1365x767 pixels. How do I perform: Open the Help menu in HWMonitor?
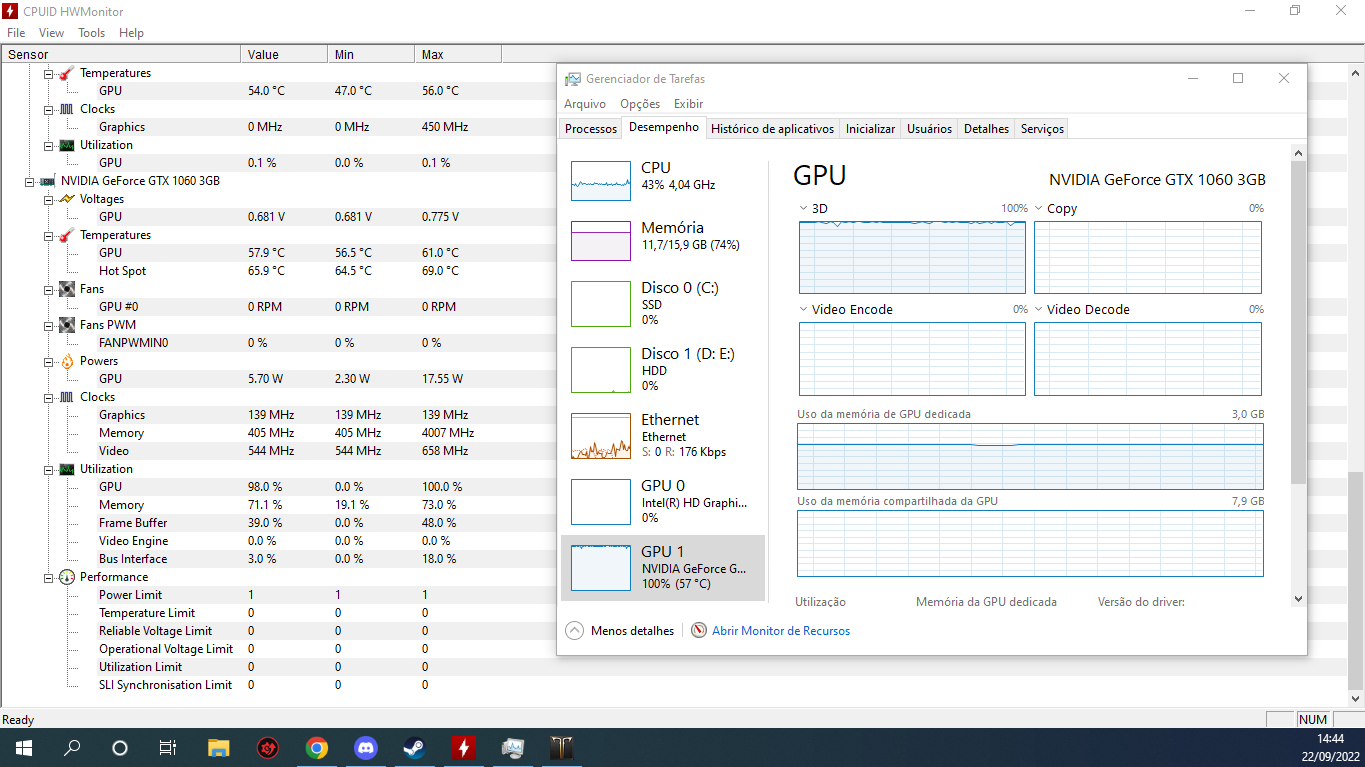pyautogui.click(x=131, y=33)
